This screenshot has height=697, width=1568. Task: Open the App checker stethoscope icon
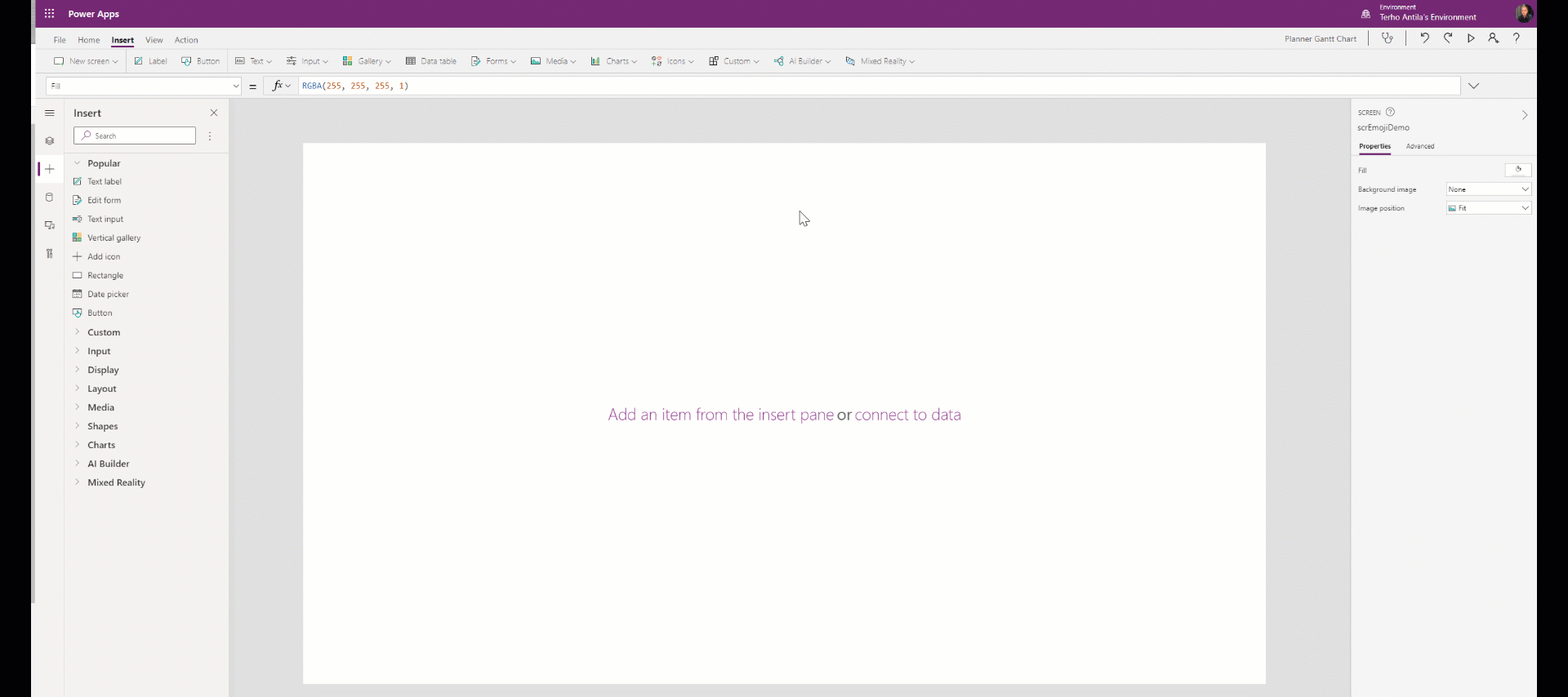pyautogui.click(x=1388, y=38)
